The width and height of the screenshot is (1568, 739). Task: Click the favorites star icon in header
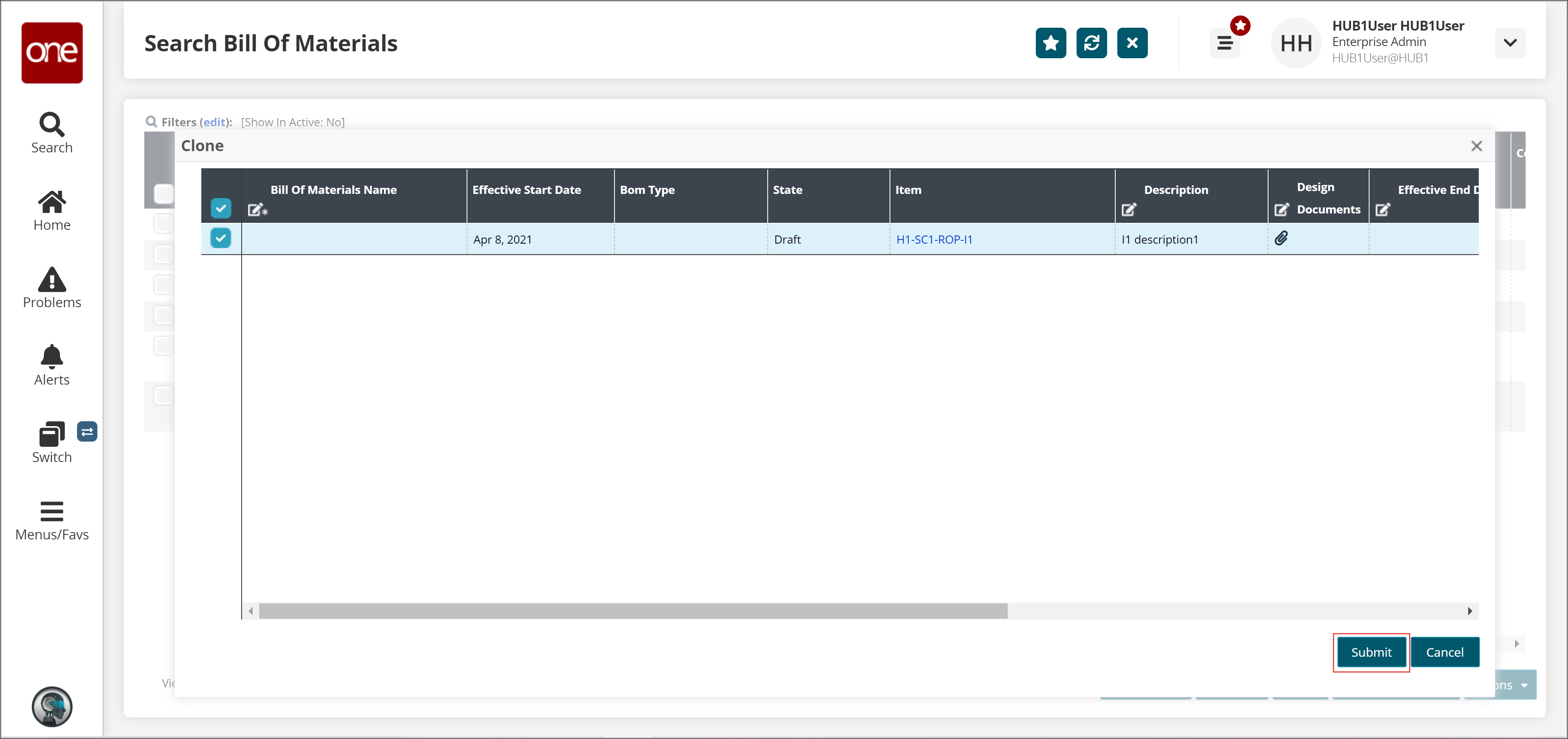[x=1050, y=43]
